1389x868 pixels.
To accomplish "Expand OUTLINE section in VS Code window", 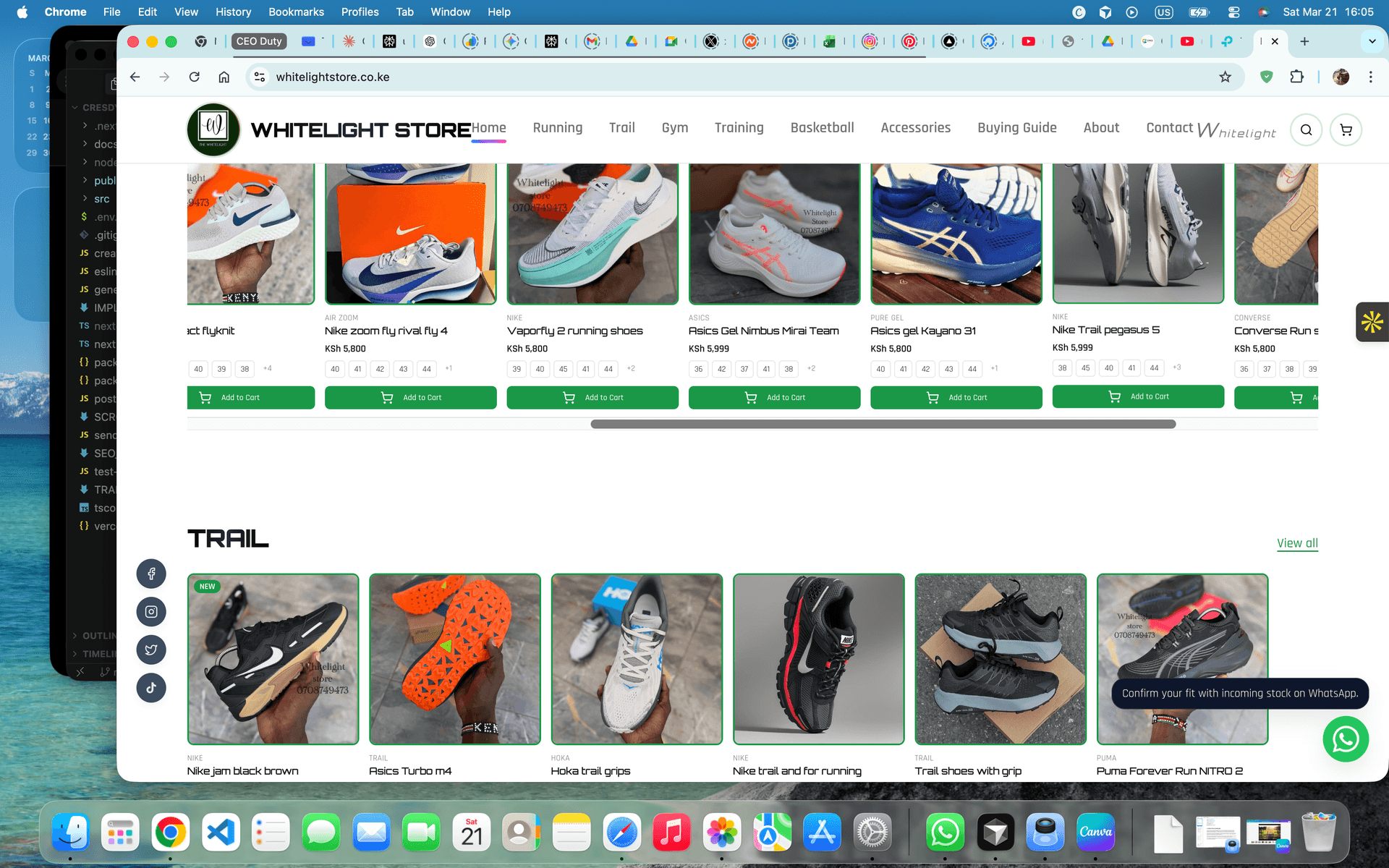I will pos(94,635).
